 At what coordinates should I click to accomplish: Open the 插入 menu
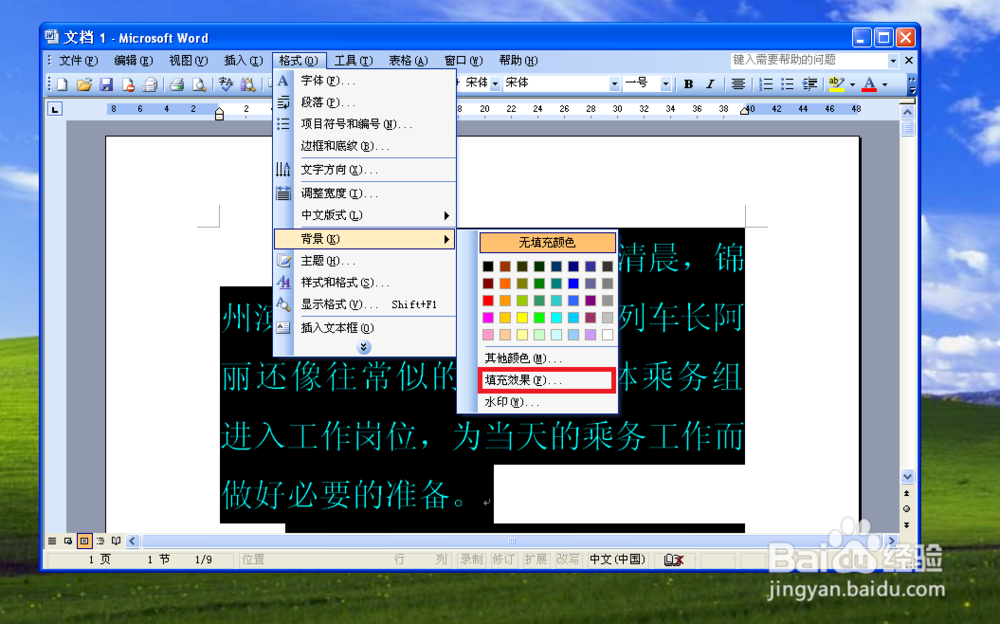(243, 61)
